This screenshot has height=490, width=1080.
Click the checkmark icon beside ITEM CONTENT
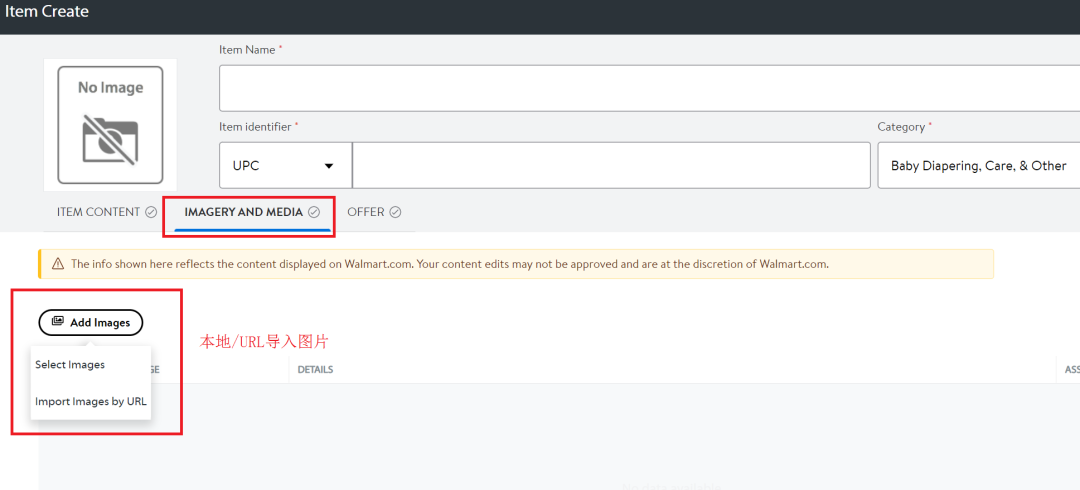151,212
